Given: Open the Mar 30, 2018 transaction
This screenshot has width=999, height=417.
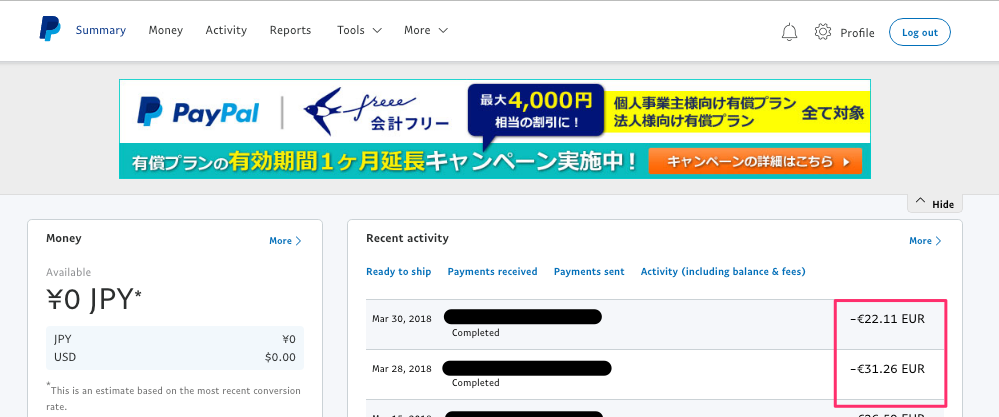Looking at the screenshot, I should (654, 325).
